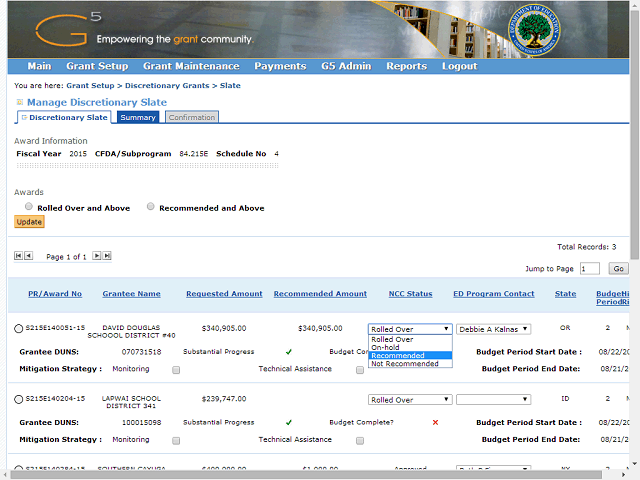
Task: Click requested amount $239,747.00
Action: 224,399
